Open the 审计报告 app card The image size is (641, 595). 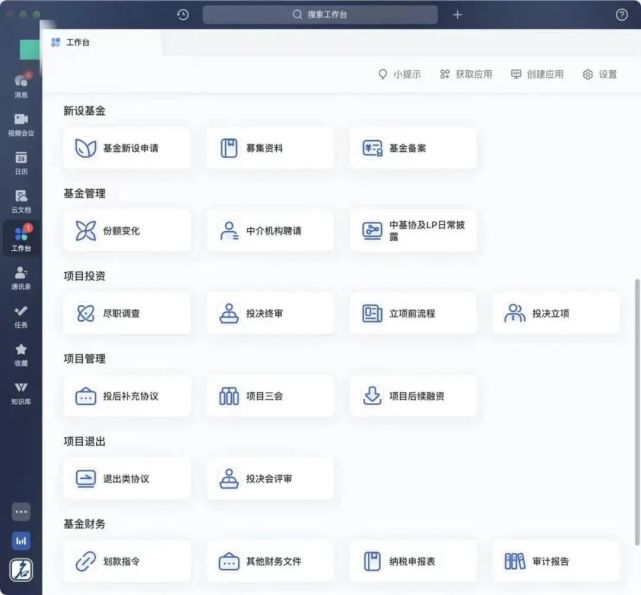[556, 561]
